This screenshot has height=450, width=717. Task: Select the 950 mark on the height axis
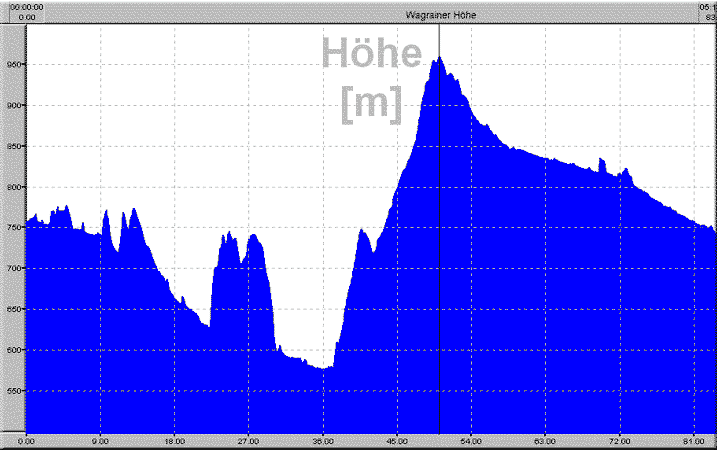(x=11, y=64)
